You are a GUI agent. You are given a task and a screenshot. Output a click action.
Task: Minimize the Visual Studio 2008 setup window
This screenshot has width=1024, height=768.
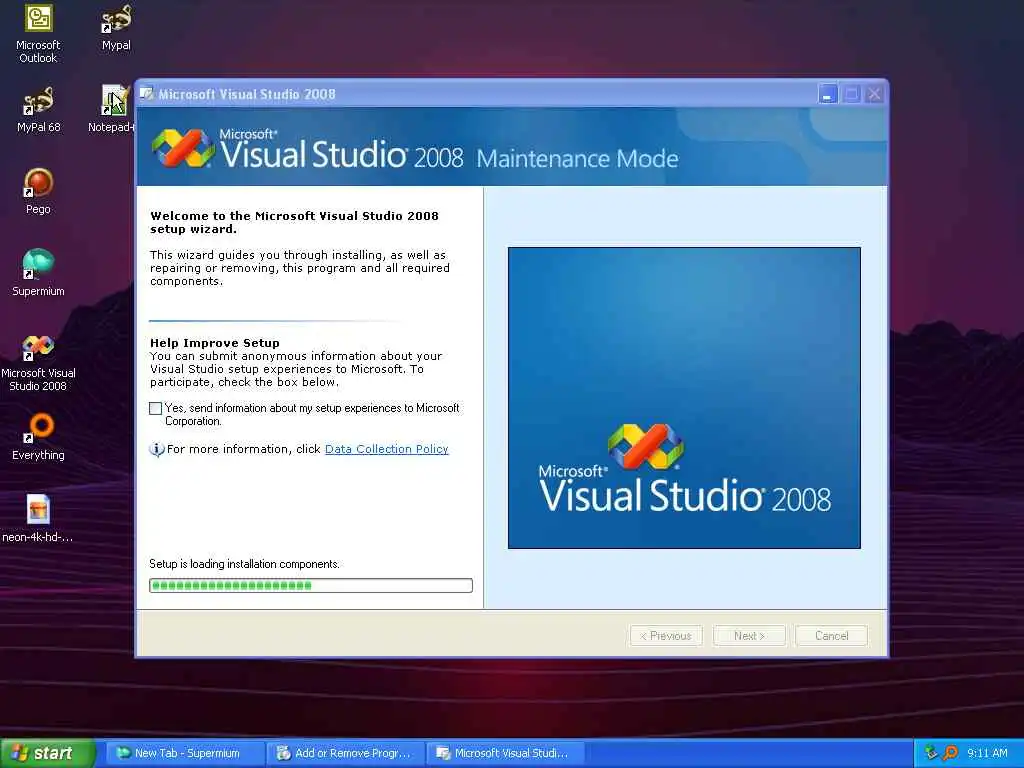827,95
